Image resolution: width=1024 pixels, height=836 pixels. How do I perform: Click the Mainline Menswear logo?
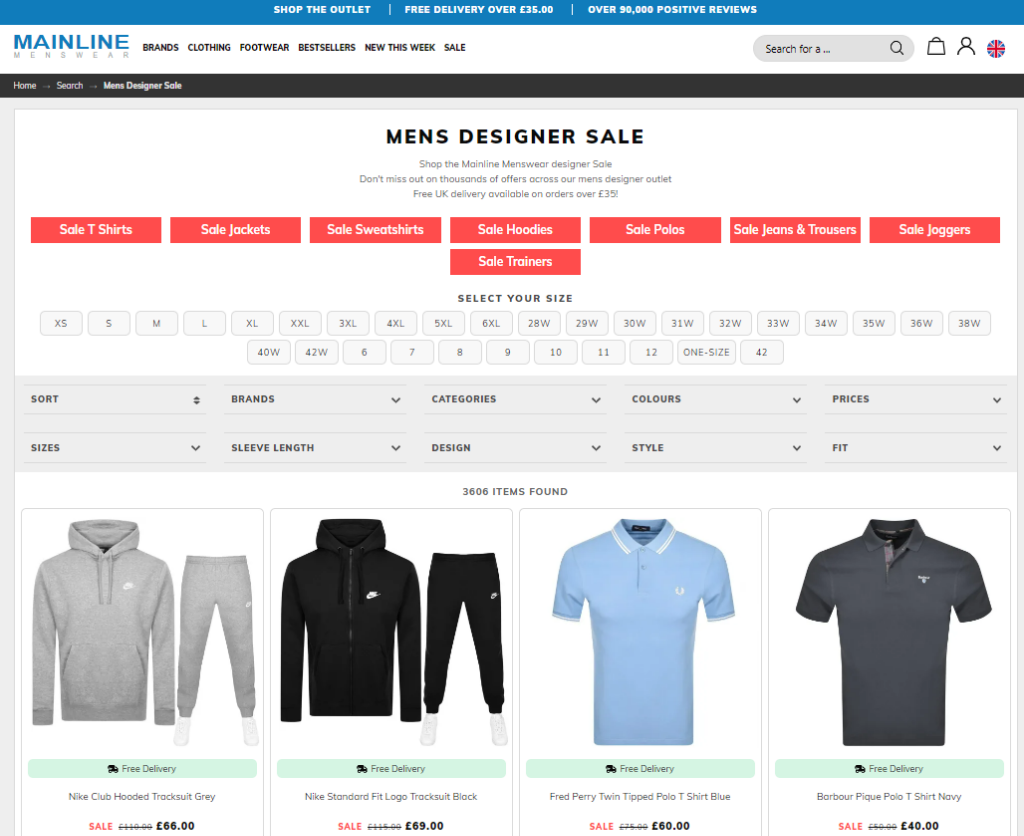[71, 46]
